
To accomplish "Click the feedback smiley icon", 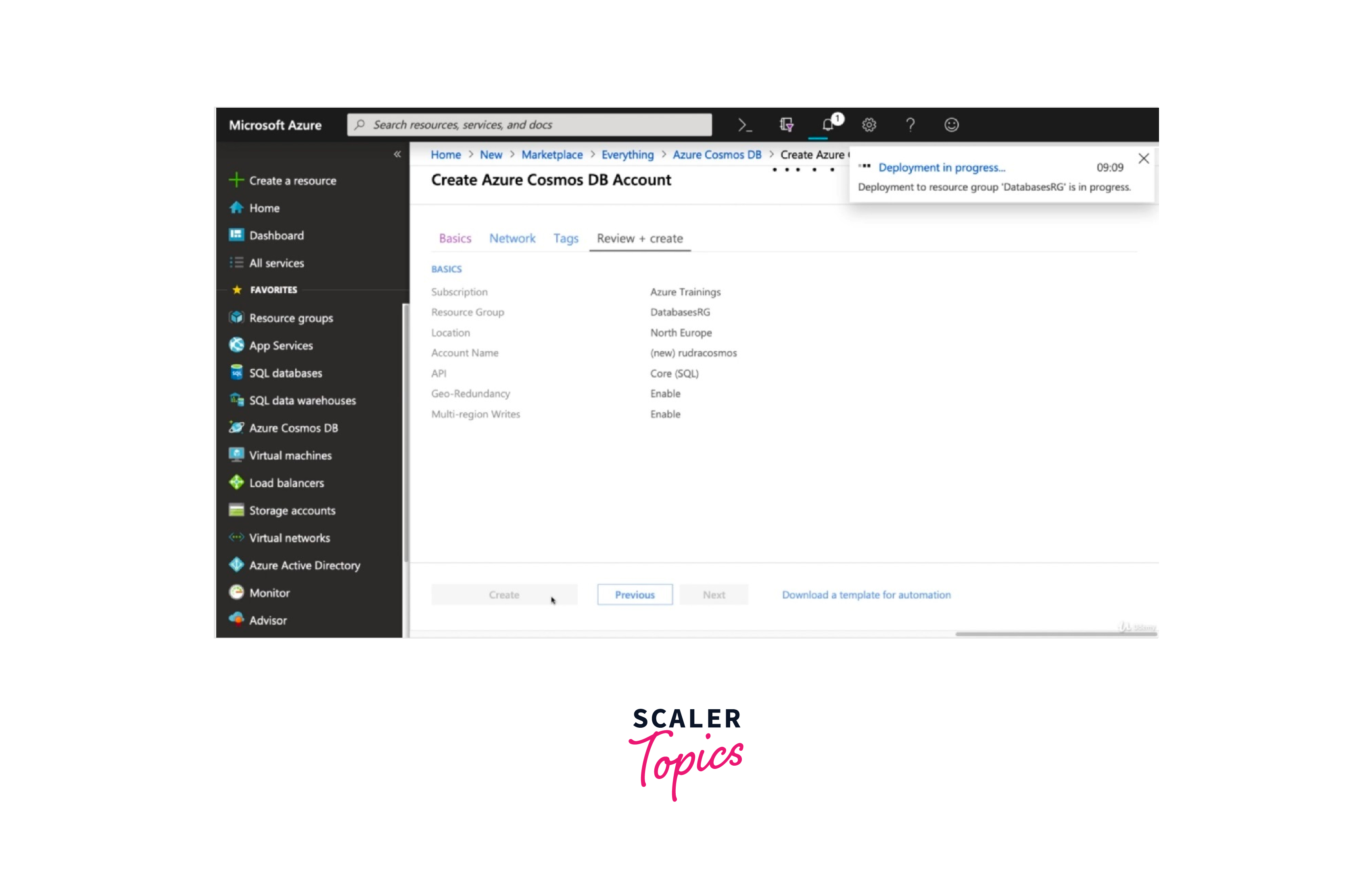I will (x=952, y=125).
